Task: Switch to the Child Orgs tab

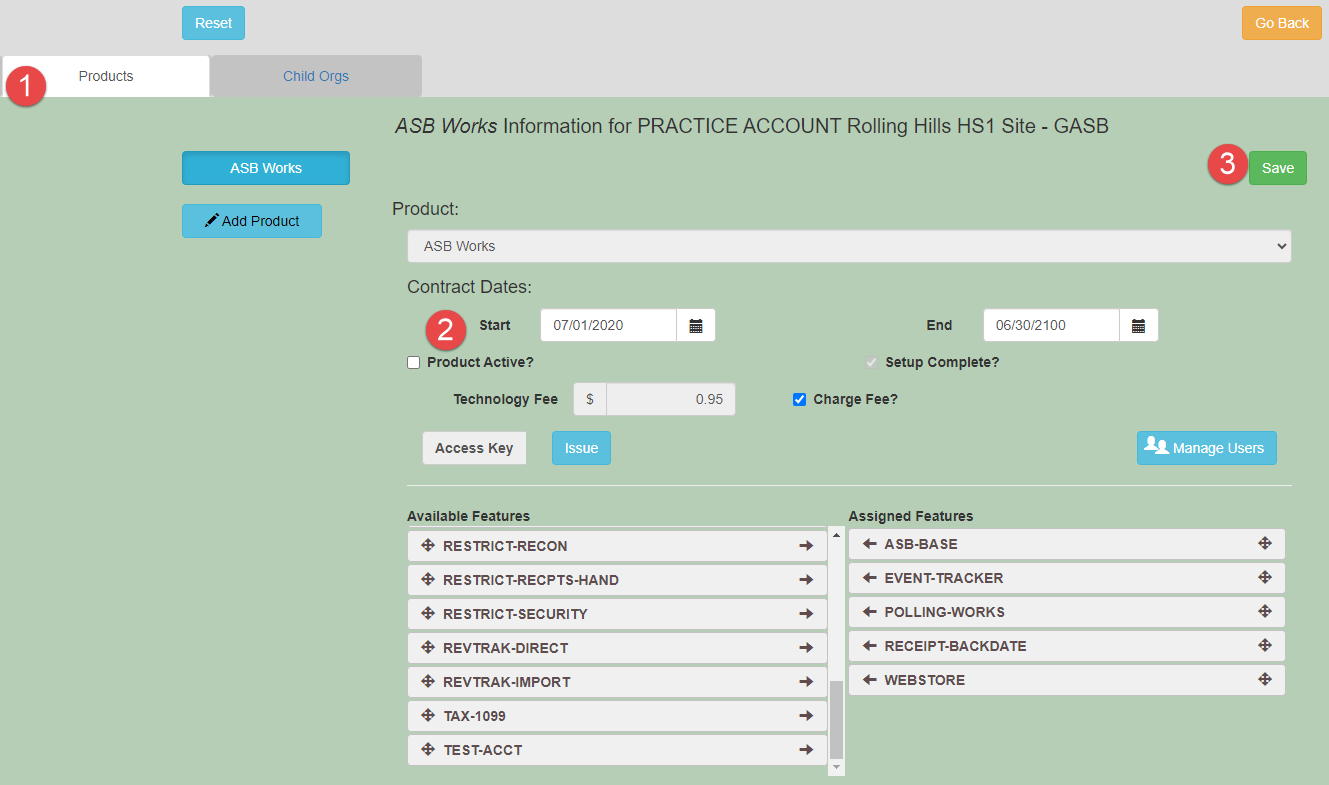Action: pos(316,76)
